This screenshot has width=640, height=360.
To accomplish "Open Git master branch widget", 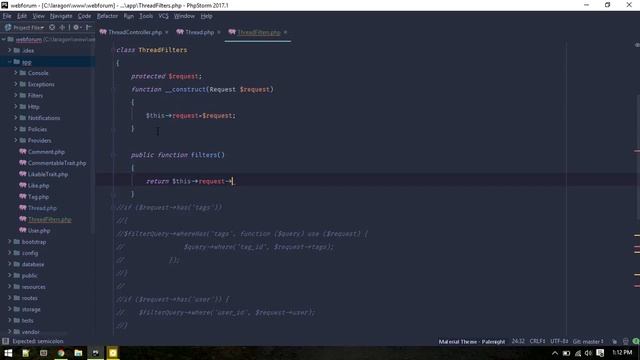I will pos(588,341).
